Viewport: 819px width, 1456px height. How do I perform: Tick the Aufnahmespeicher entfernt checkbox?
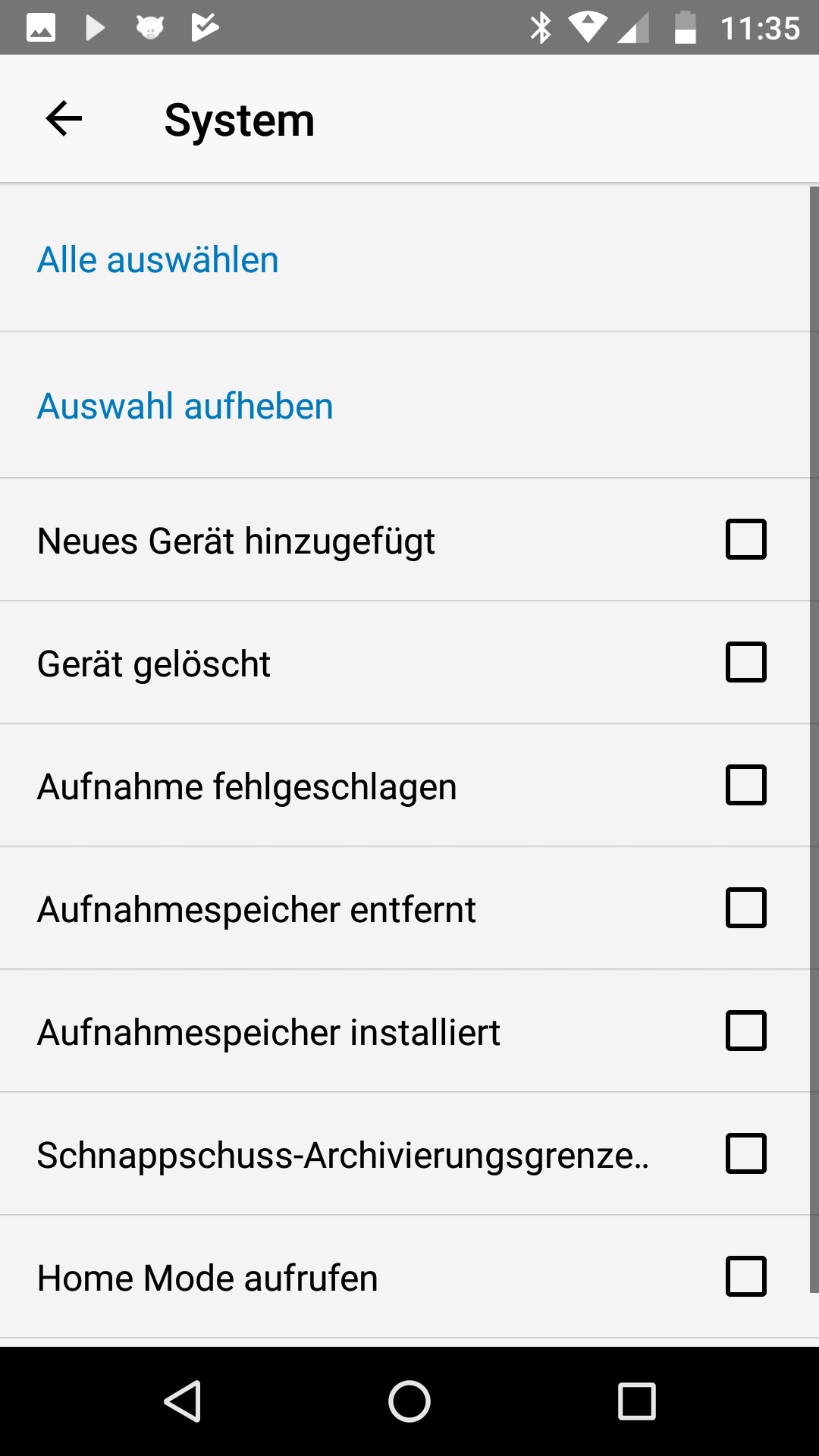[746, 908]
